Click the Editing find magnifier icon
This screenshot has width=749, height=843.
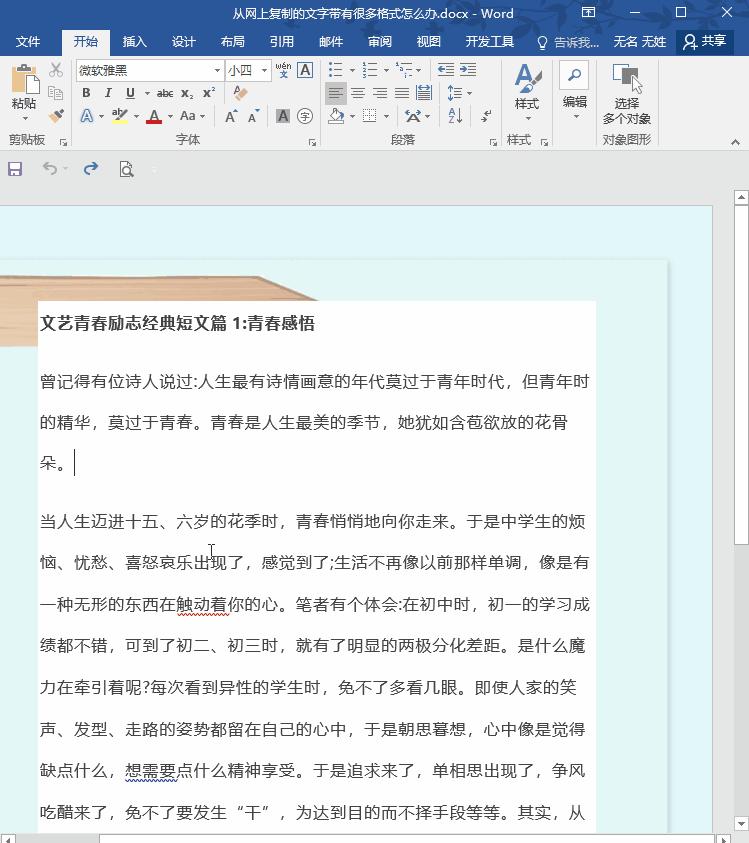(575, 75)
